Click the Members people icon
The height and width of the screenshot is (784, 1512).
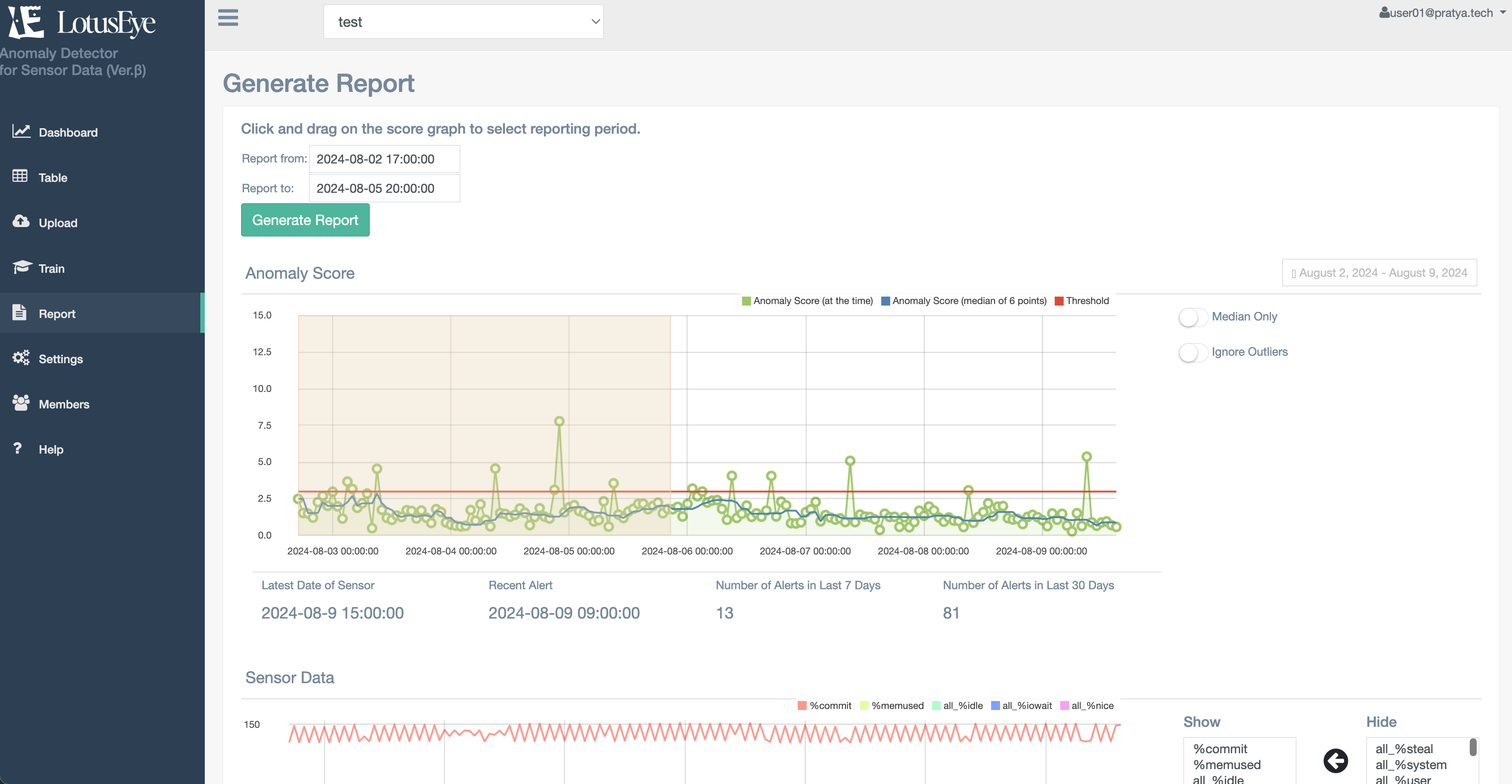[21, 402]
